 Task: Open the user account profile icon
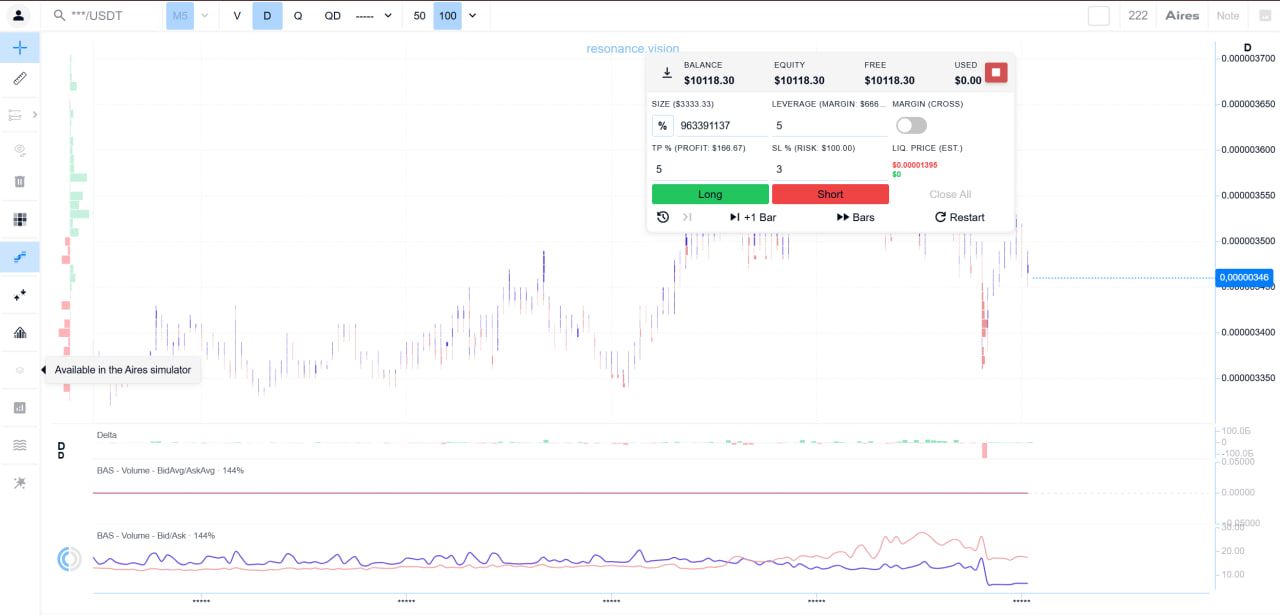(x=19, y=16)
